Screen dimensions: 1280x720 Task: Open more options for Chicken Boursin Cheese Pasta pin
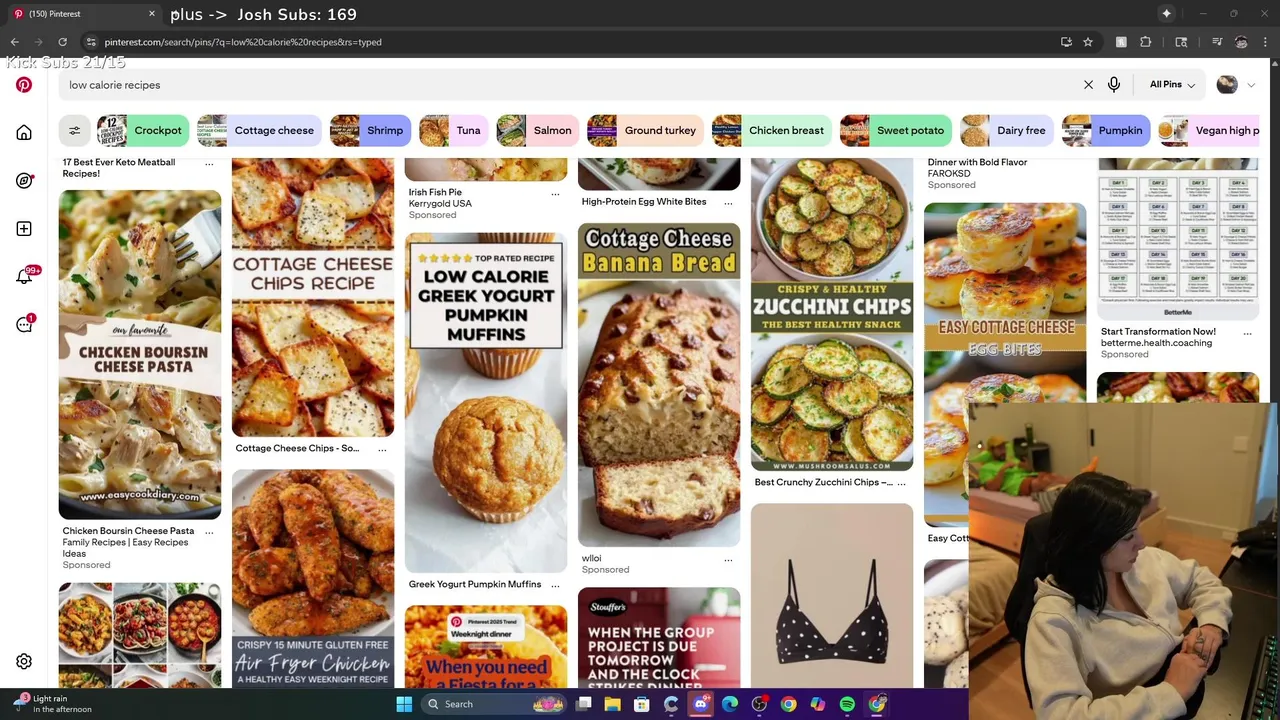(209, 532)
